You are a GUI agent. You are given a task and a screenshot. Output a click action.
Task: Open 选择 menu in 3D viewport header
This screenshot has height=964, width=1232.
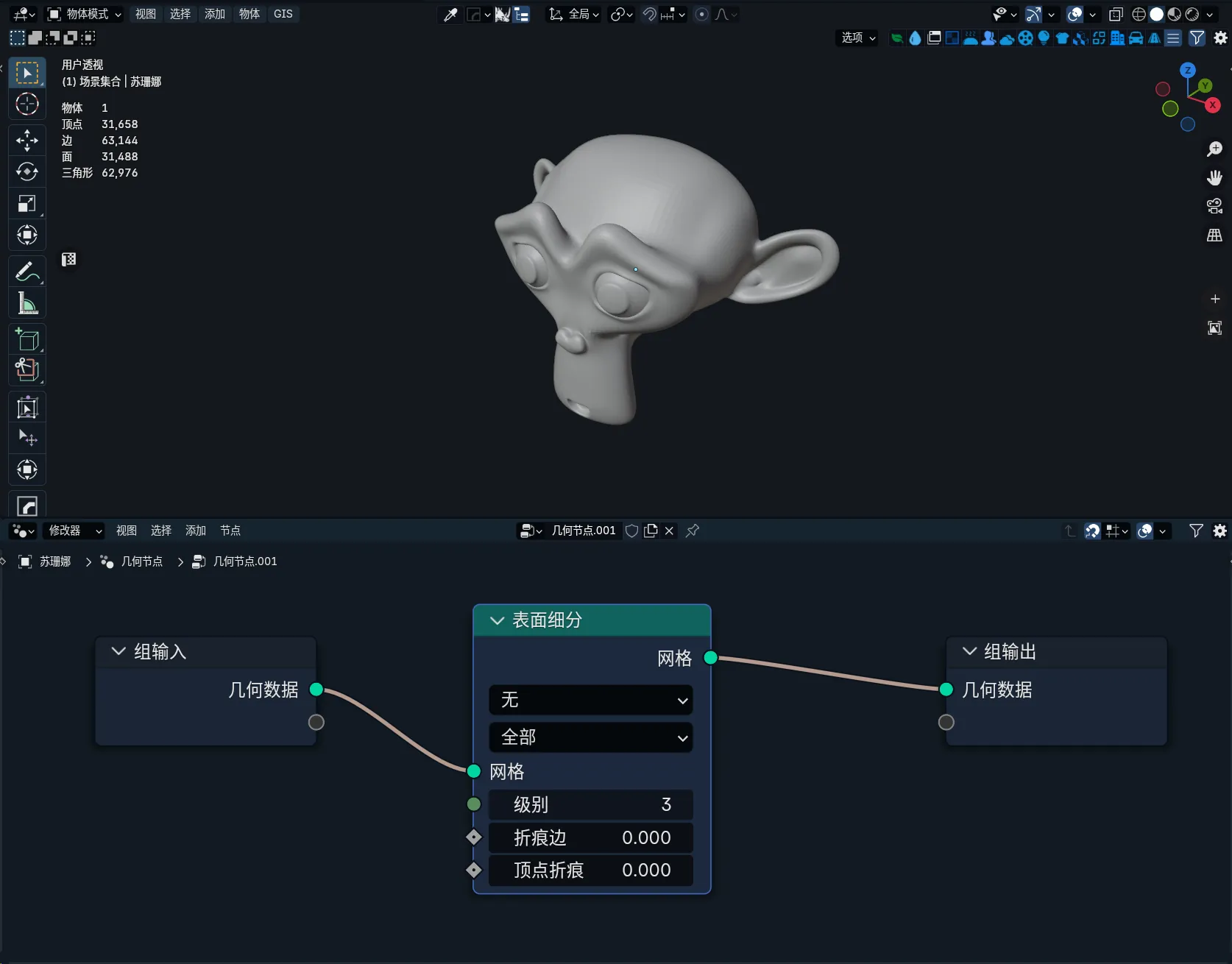pyautogui.click(x=180, y=14)
